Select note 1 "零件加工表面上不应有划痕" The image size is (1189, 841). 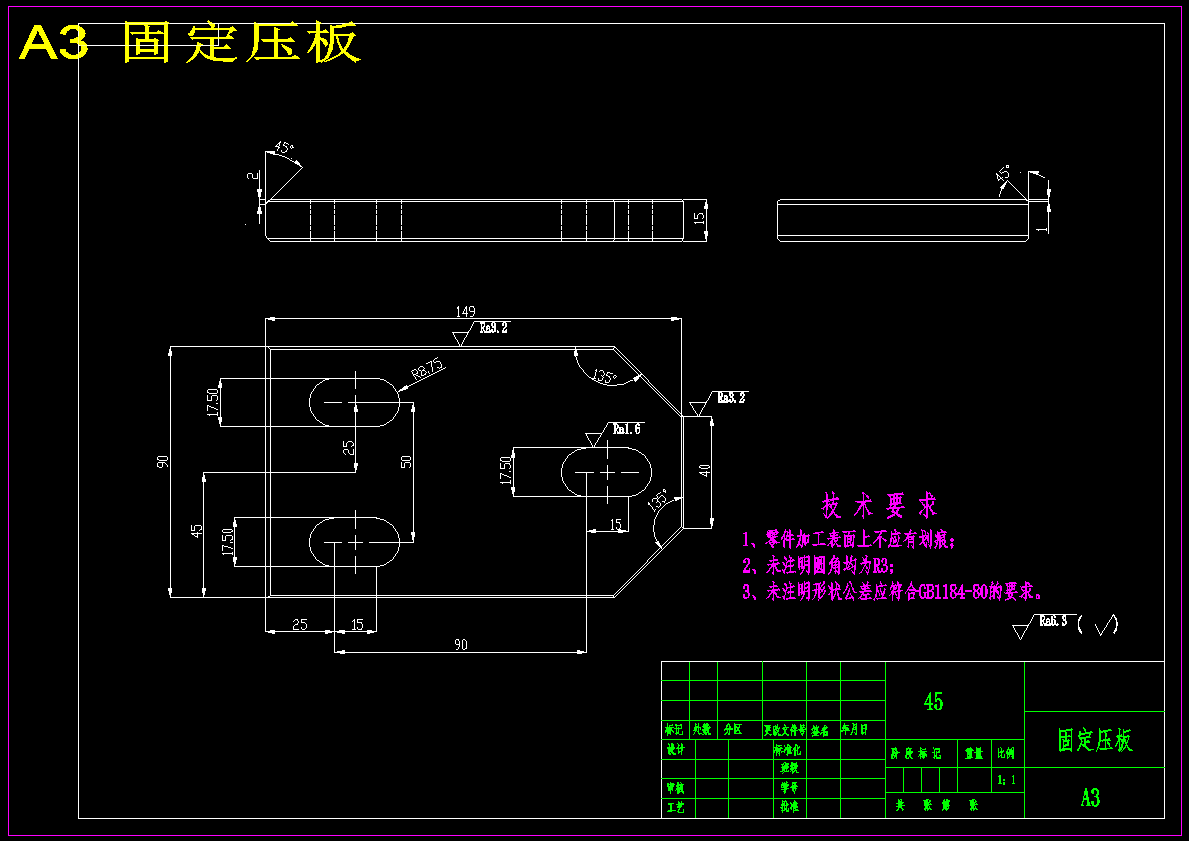click(849, 540)
